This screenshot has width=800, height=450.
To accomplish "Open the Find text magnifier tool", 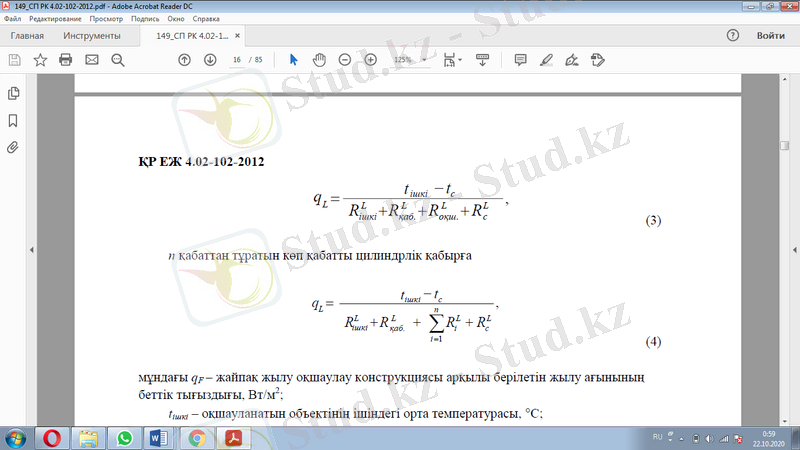I will point(118,60).
